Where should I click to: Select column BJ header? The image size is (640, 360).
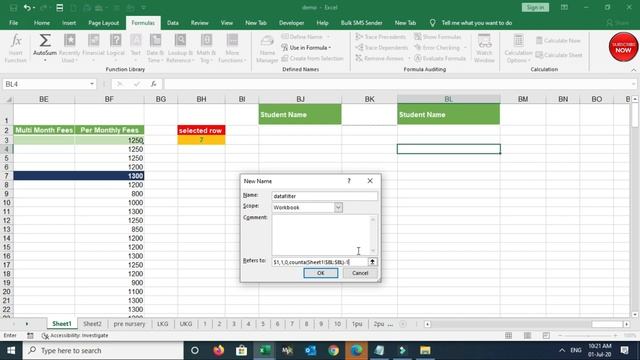(x=300, y=99)
